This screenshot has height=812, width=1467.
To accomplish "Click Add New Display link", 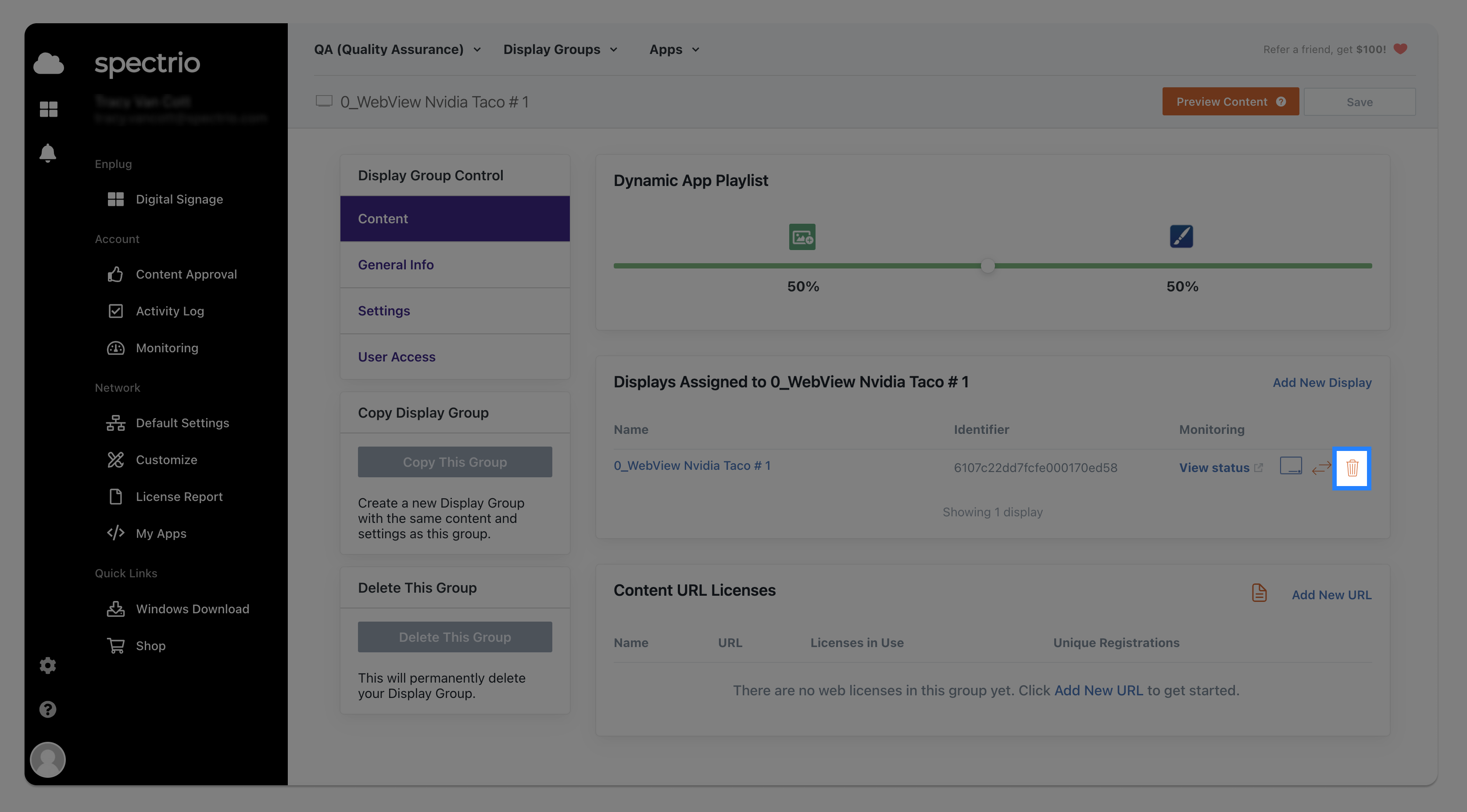I will 1322,383.
